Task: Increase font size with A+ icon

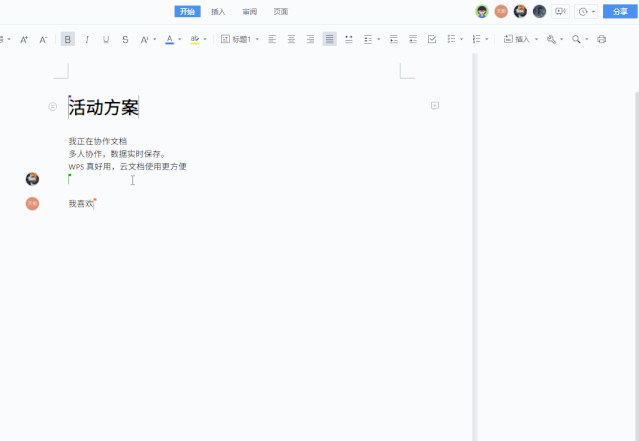Action: 24,40
